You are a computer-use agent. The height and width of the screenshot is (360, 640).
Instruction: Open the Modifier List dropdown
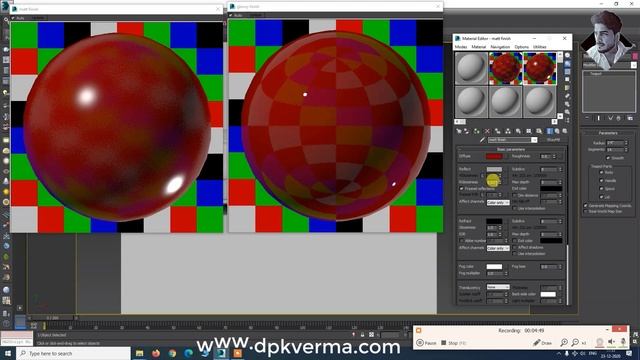[x=633, y=65]
